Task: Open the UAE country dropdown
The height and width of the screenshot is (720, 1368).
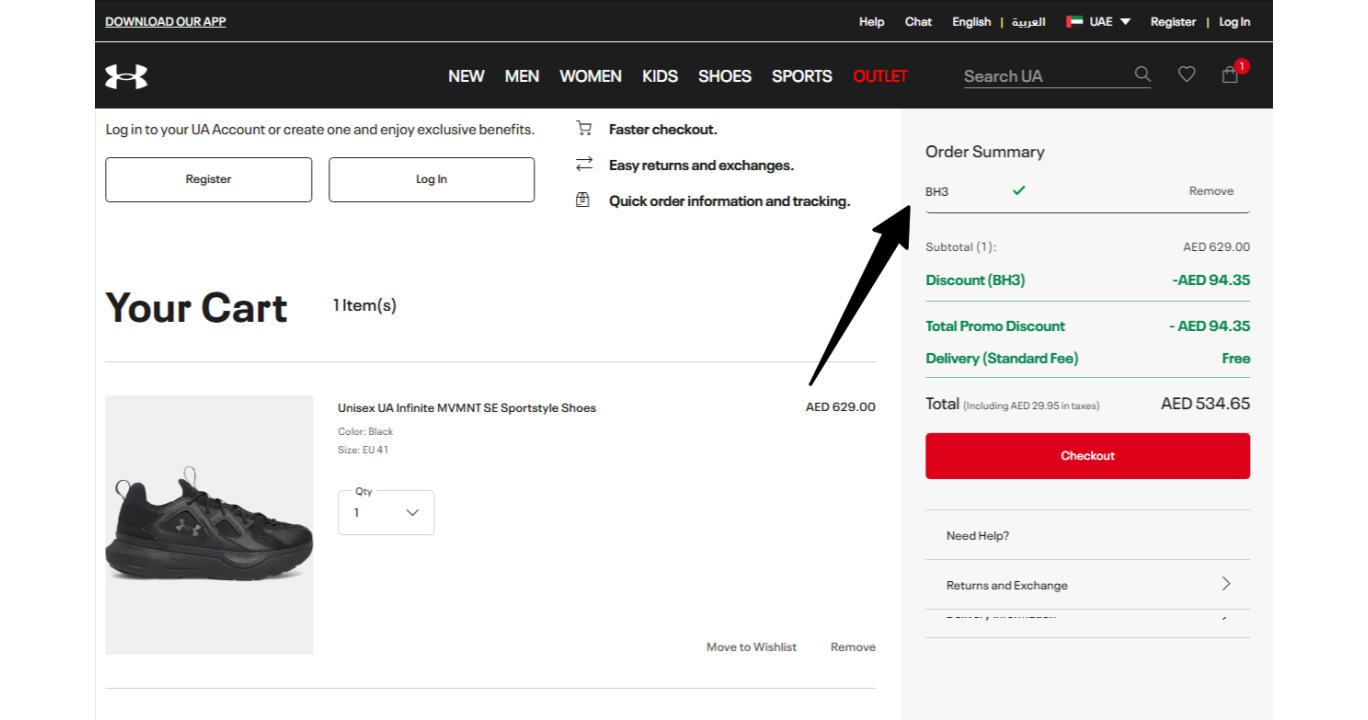Action: point(1098,21)
